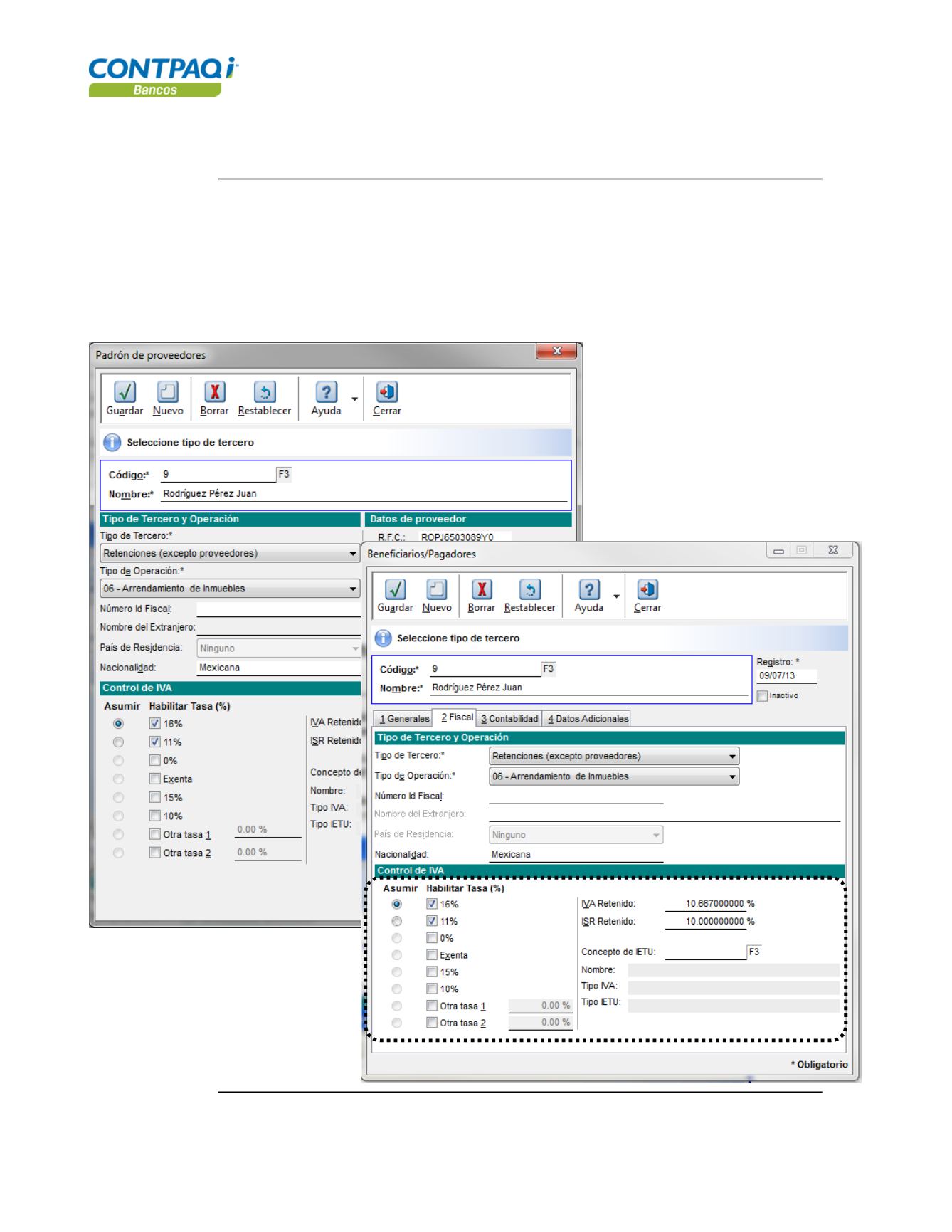Toggle the Inactivo checkbox
Viewport: 952px width, 1232px height.
[x=763, y=696]
